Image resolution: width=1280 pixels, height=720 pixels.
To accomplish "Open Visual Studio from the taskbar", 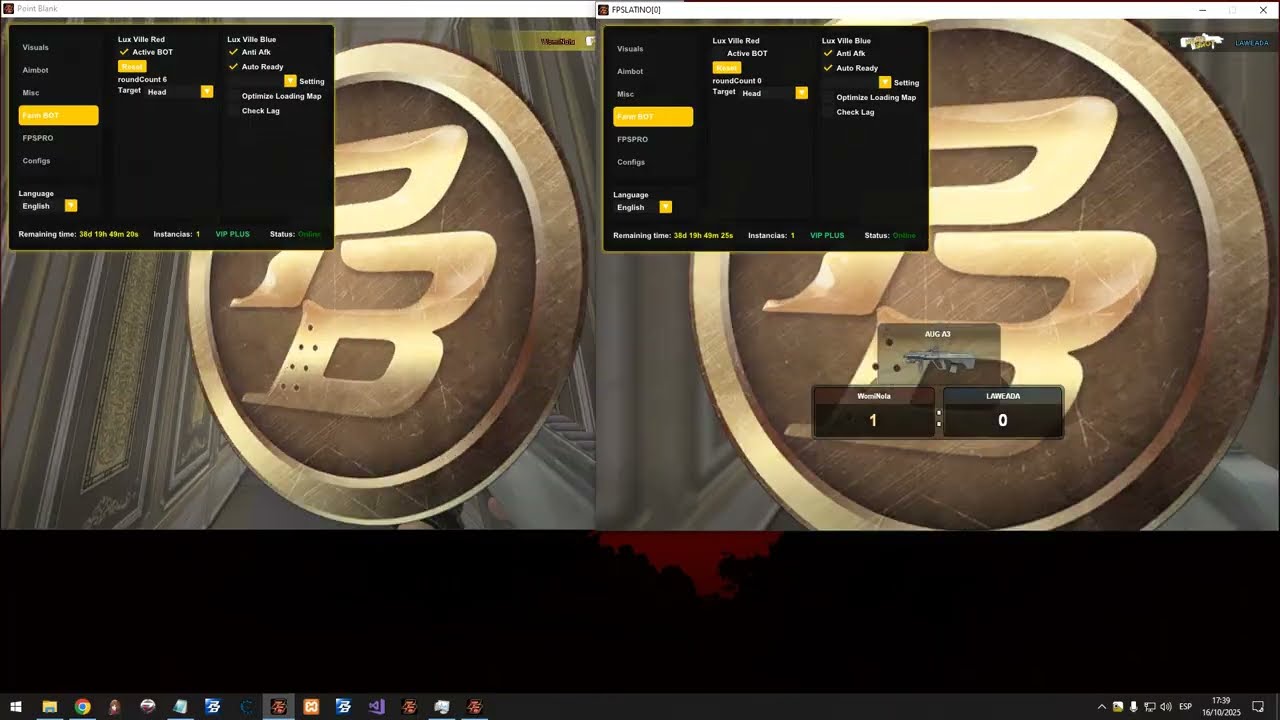I will [376, 707].
